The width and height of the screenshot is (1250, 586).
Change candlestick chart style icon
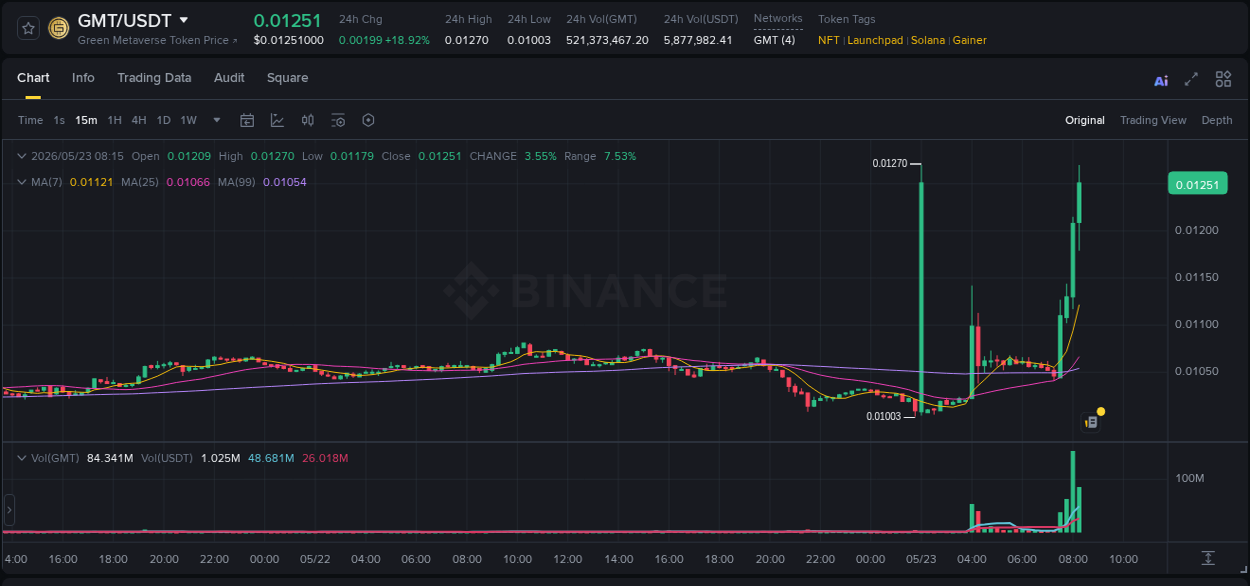click(308, 120)
